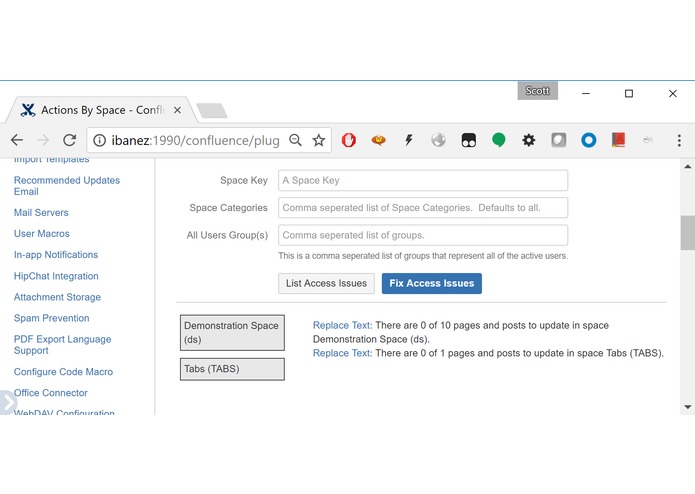The height and width of the screenshot is (494, 695).
Task: Open the red stop-hand extension icon
Action: 349,140
